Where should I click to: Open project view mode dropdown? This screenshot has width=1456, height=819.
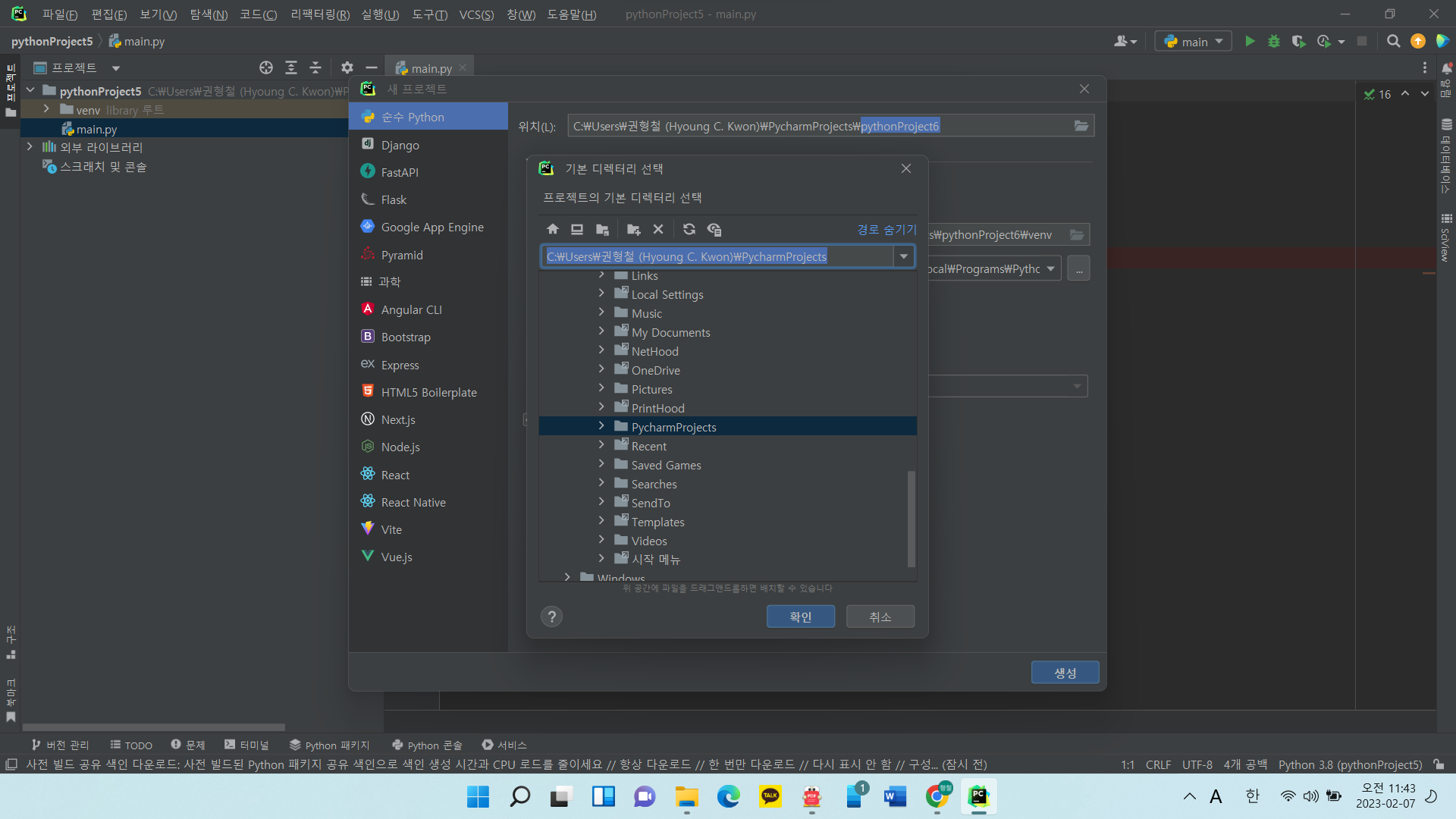tap(116, 67)
